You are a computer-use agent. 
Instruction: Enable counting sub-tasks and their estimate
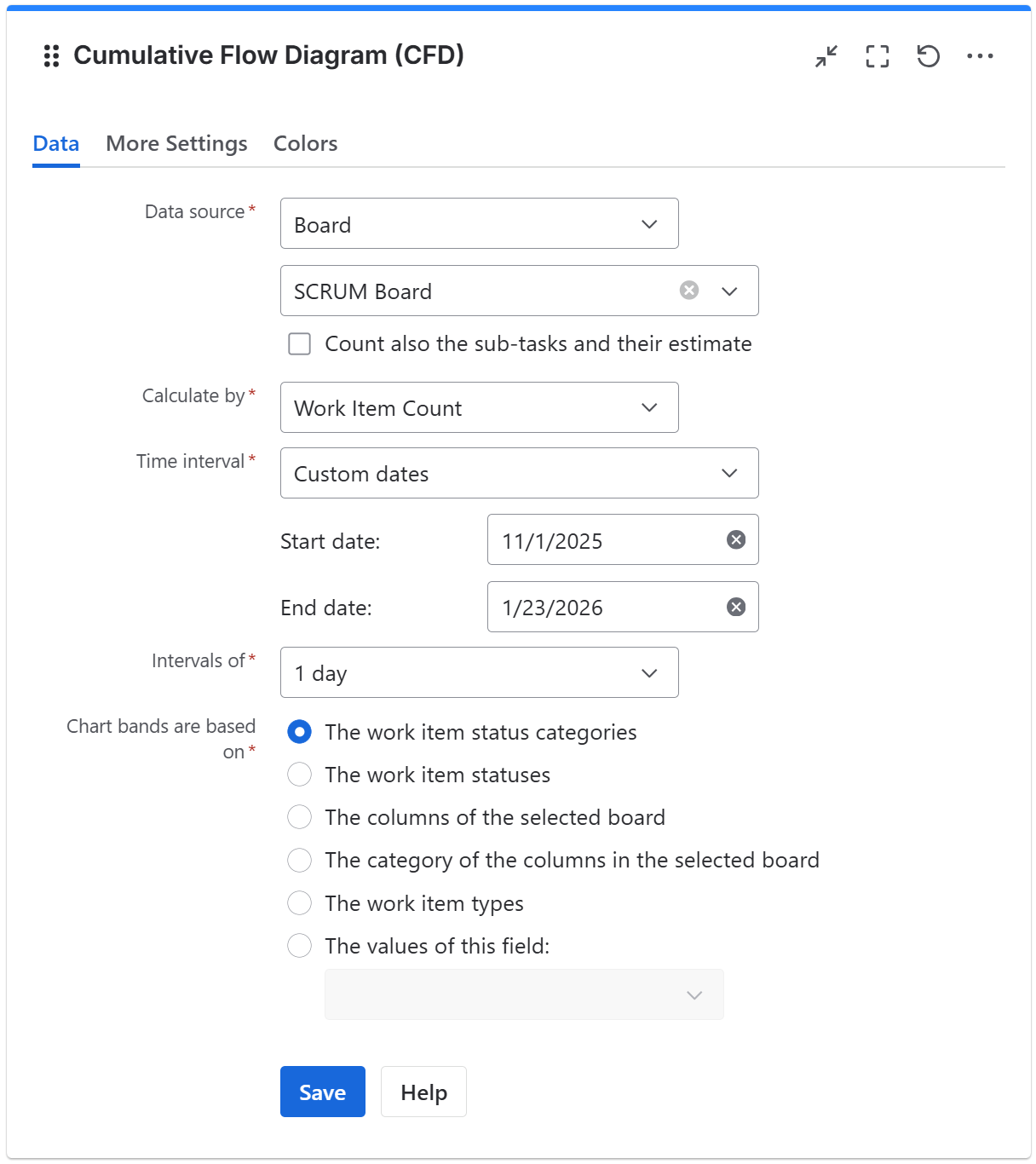click(x=299, y=343)
